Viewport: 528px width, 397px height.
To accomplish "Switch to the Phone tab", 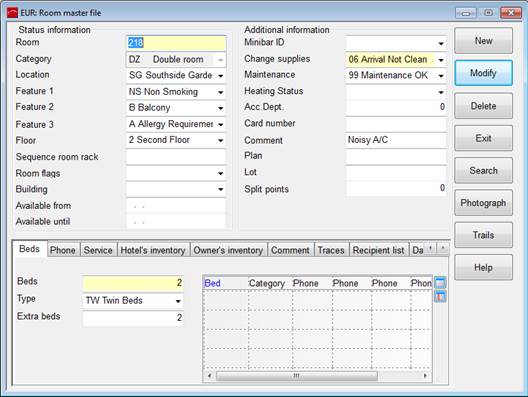I will [63, 250].
